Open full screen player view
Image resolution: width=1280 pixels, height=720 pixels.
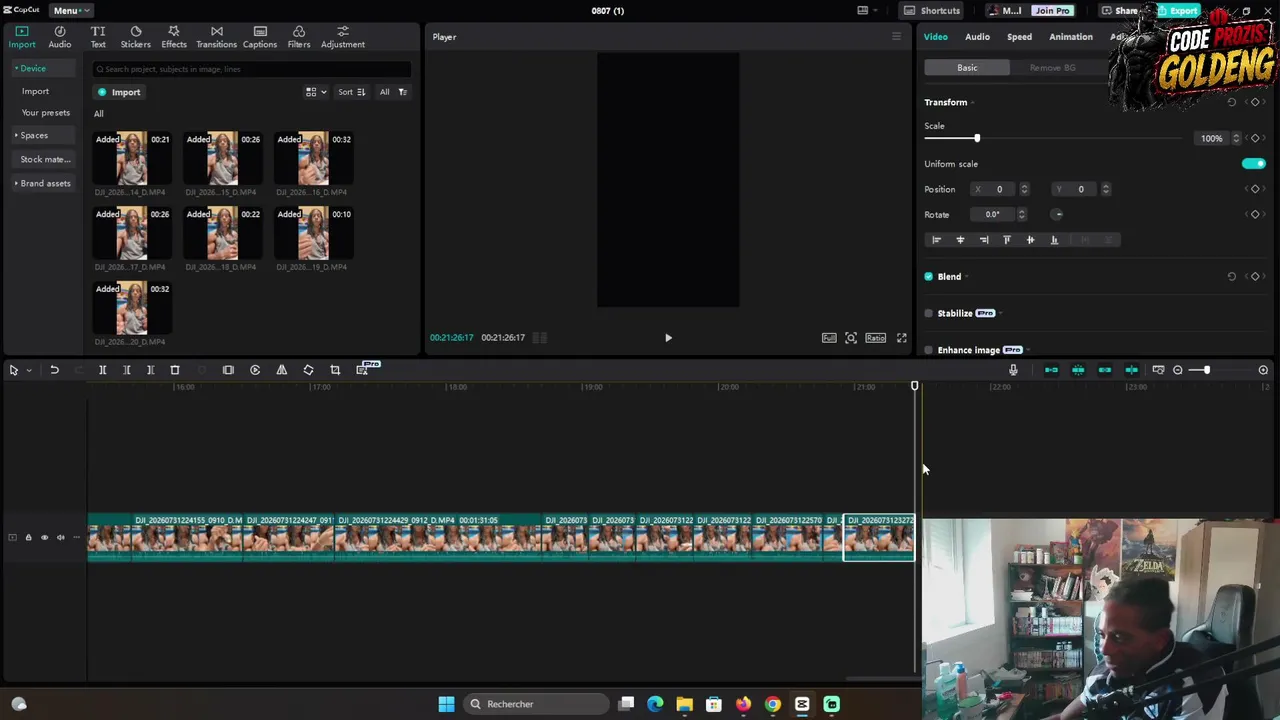tap(901, 338)
